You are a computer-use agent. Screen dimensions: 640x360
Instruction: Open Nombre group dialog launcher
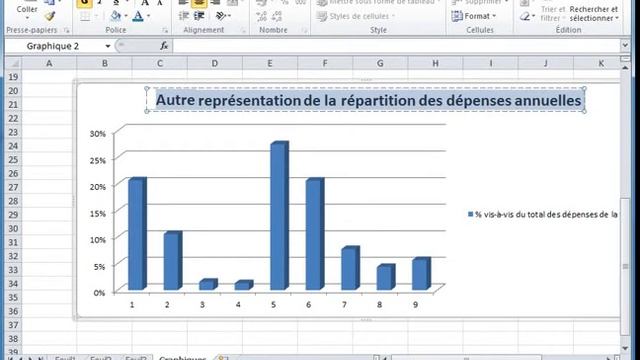pos(304,30)
